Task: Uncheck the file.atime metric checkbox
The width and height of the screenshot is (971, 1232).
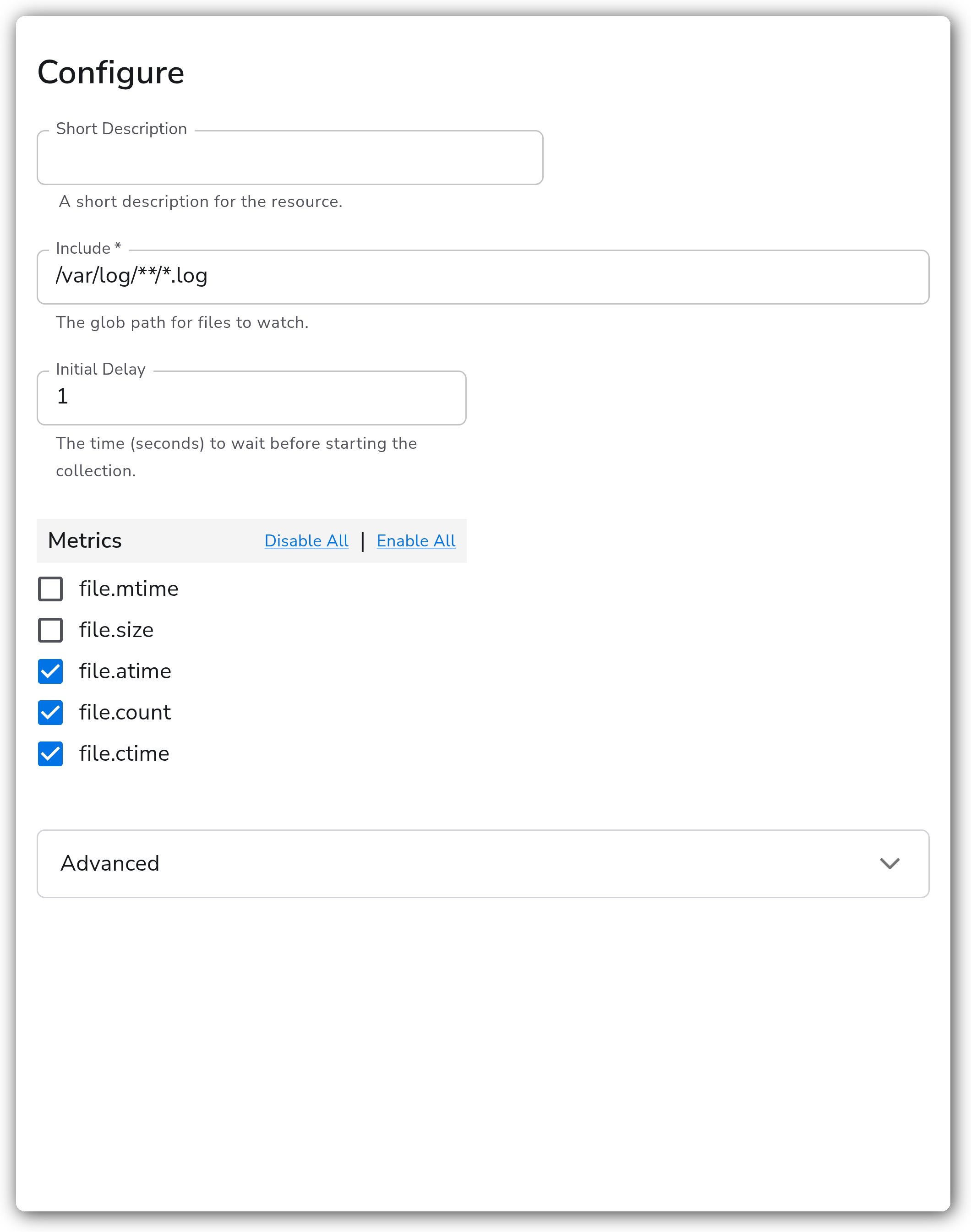Action: (50, 671)
